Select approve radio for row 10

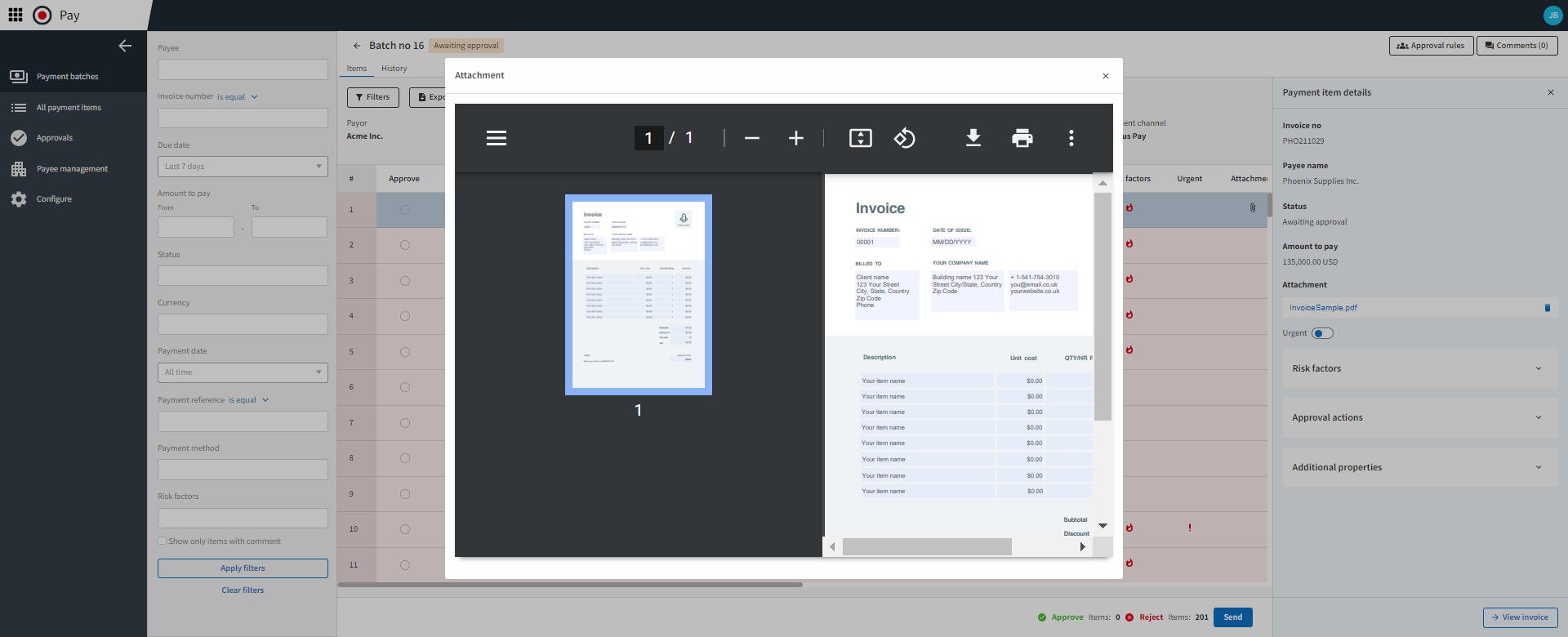(x=405, y=529)
